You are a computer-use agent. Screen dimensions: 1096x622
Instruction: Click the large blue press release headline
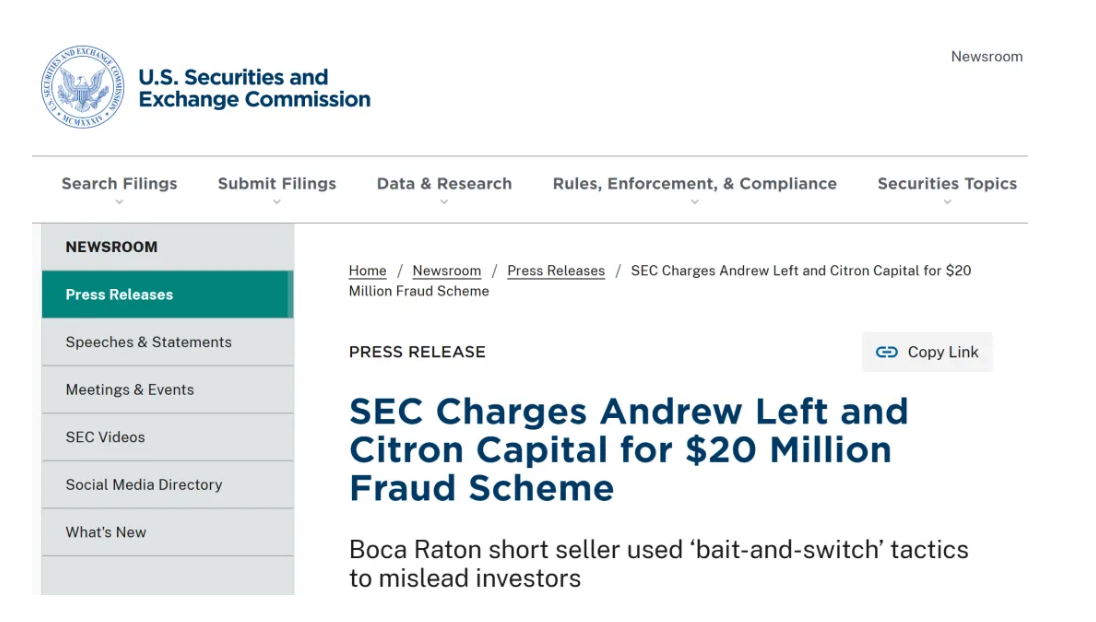point(628,449)
